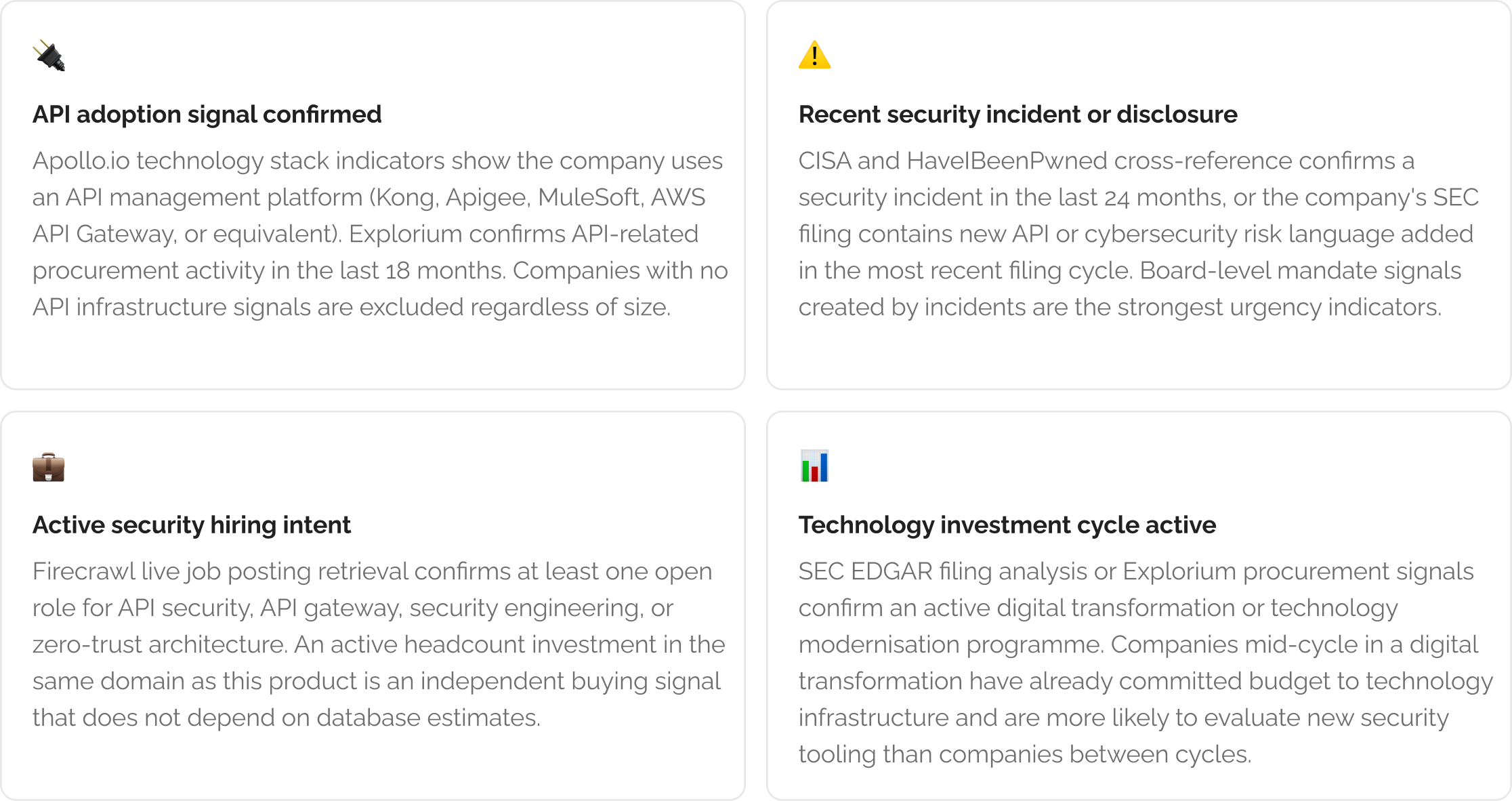
Task: Select the 'Recent security incident or disclosure' heading
Action: coord(1017,115)
